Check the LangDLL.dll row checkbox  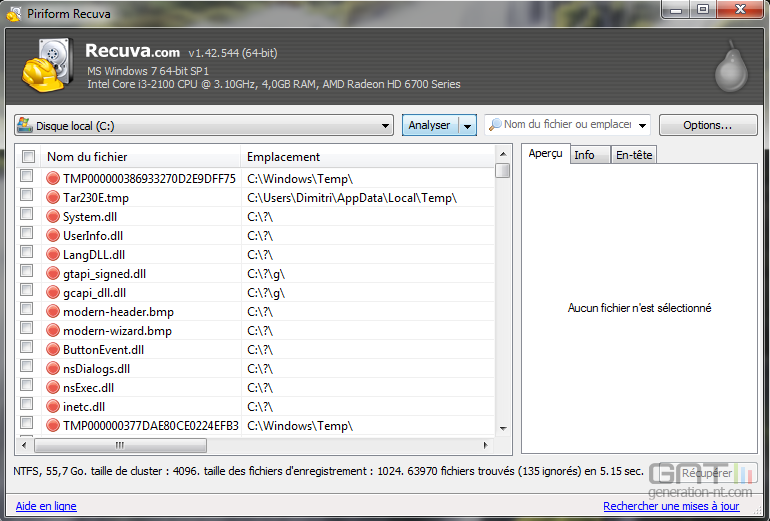coord(27,252)
